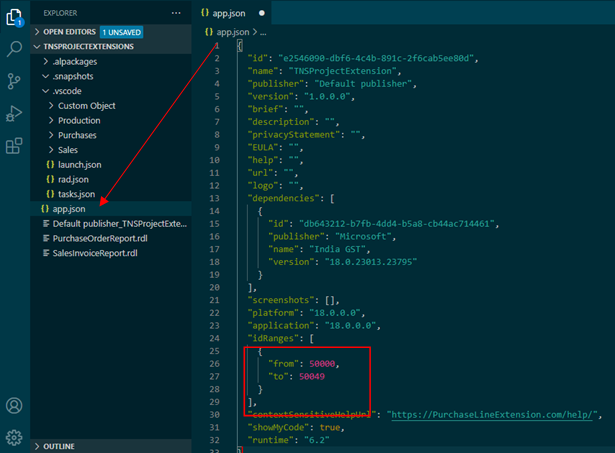Collapse the .snapshots folder
Image resolution: width=615 pixels, height=453 pixels.
click(x=45, y=76)
